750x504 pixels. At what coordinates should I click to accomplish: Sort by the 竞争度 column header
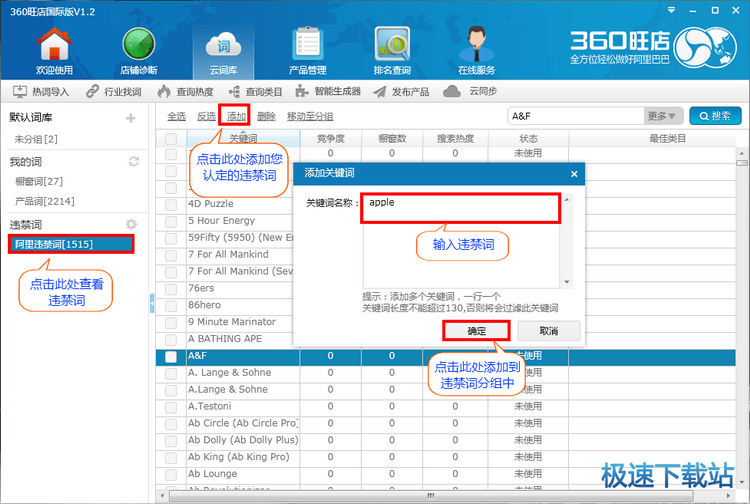pos(331,139)
